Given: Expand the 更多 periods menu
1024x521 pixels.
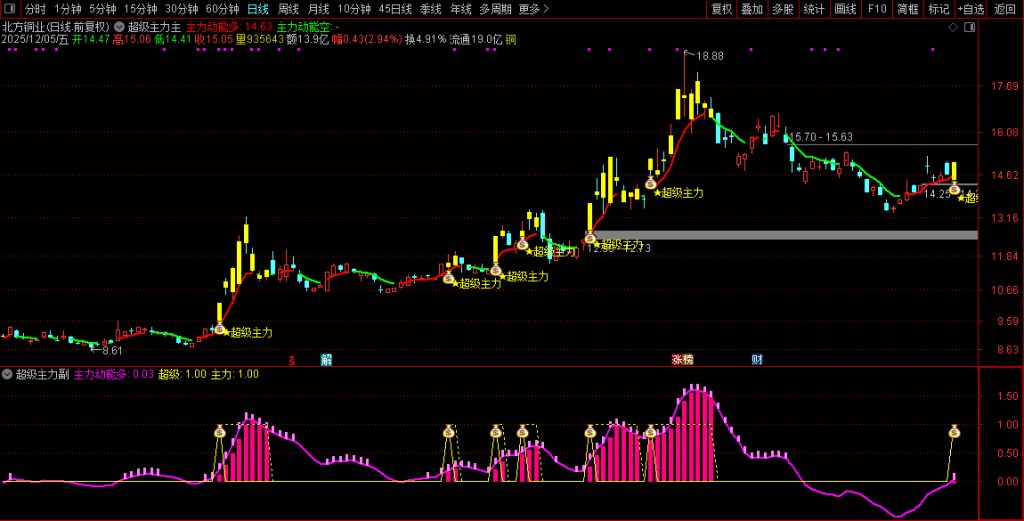Looking at the screenshot, I should [x=534, y=9].
